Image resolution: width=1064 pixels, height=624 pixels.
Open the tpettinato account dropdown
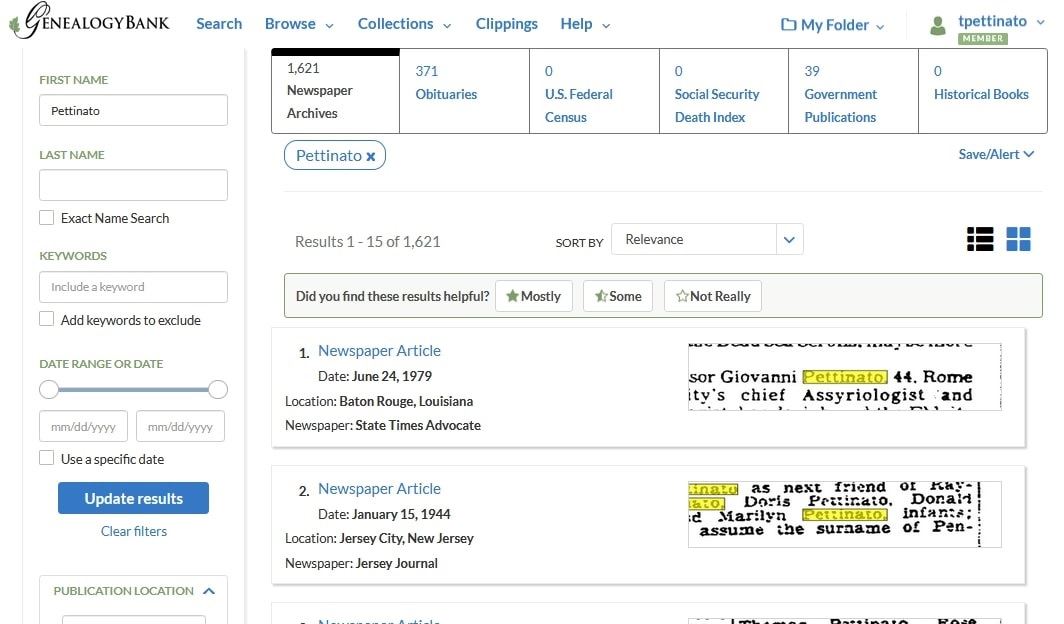(1001, 22)
